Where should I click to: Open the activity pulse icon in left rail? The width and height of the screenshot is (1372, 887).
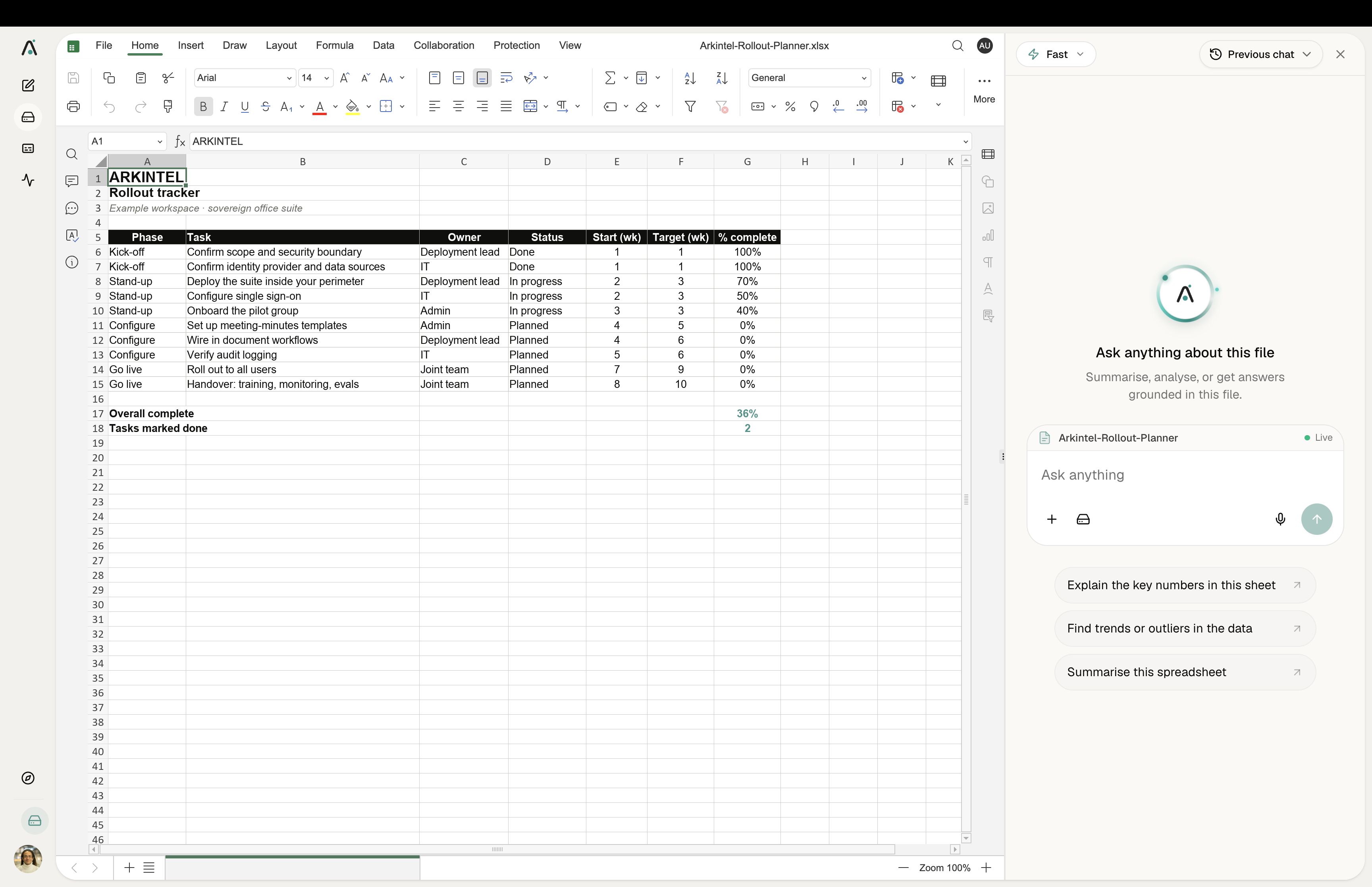(x=28, y=180)
